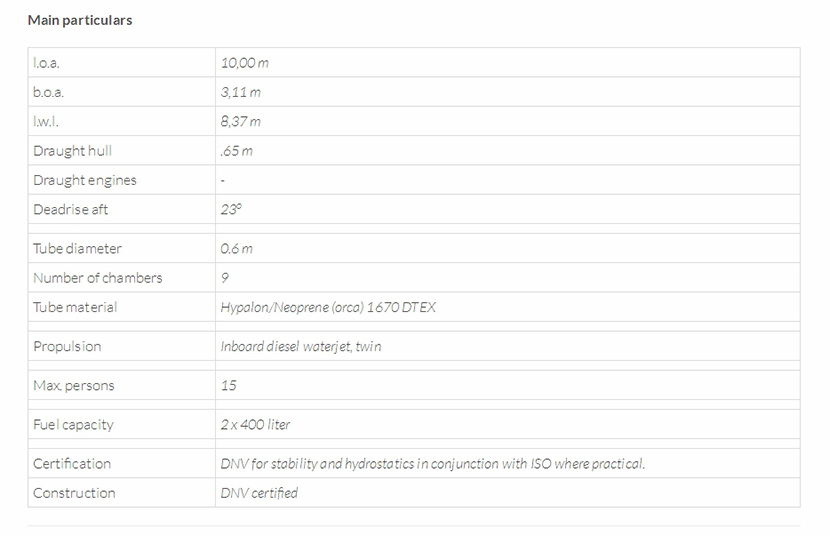Select the "Number of chambers" label

97,278
